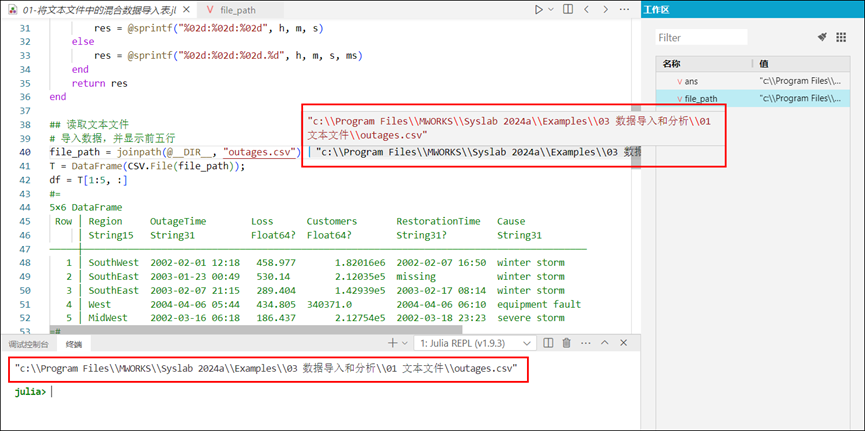865x431 pixels.
Task: Click the workspace Filter field
Action: (x=701, y=38)
